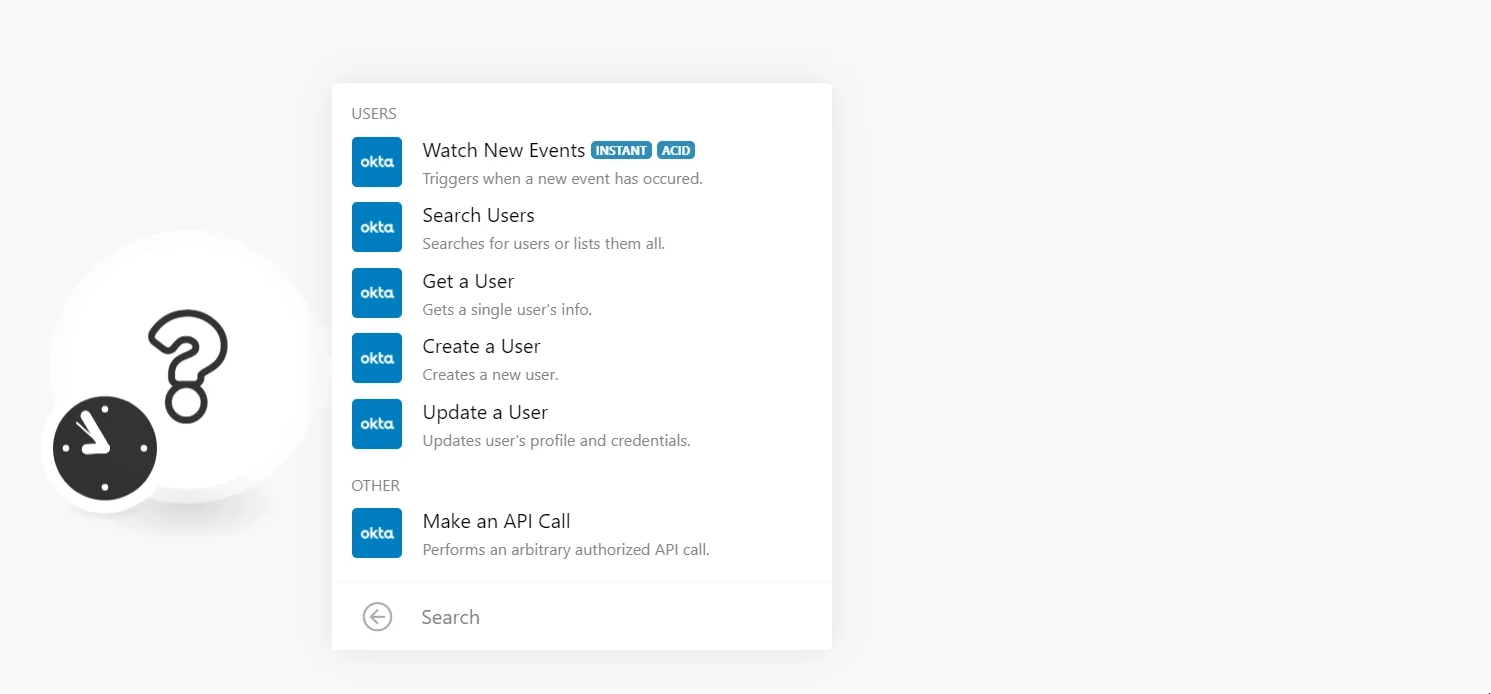This screenshot has height=694, width=1491.
Task: Click the question mark module placeholder
Action: point(188,366)
